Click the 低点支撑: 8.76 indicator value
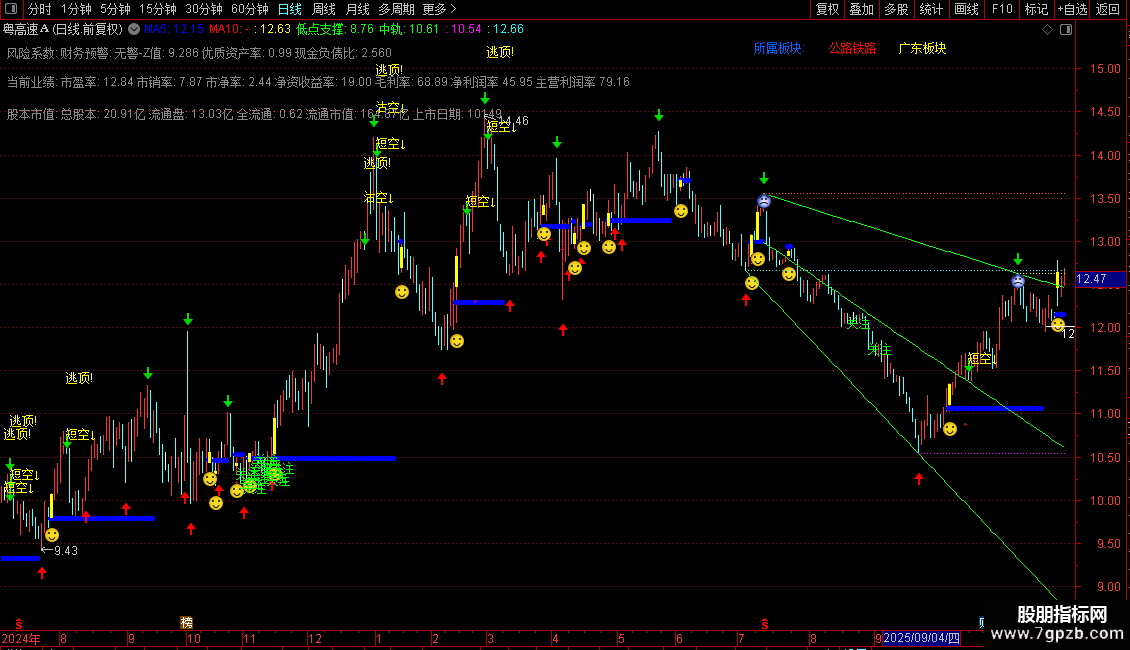Screen dimensions: 1130x650 click(x=335, y=29)
